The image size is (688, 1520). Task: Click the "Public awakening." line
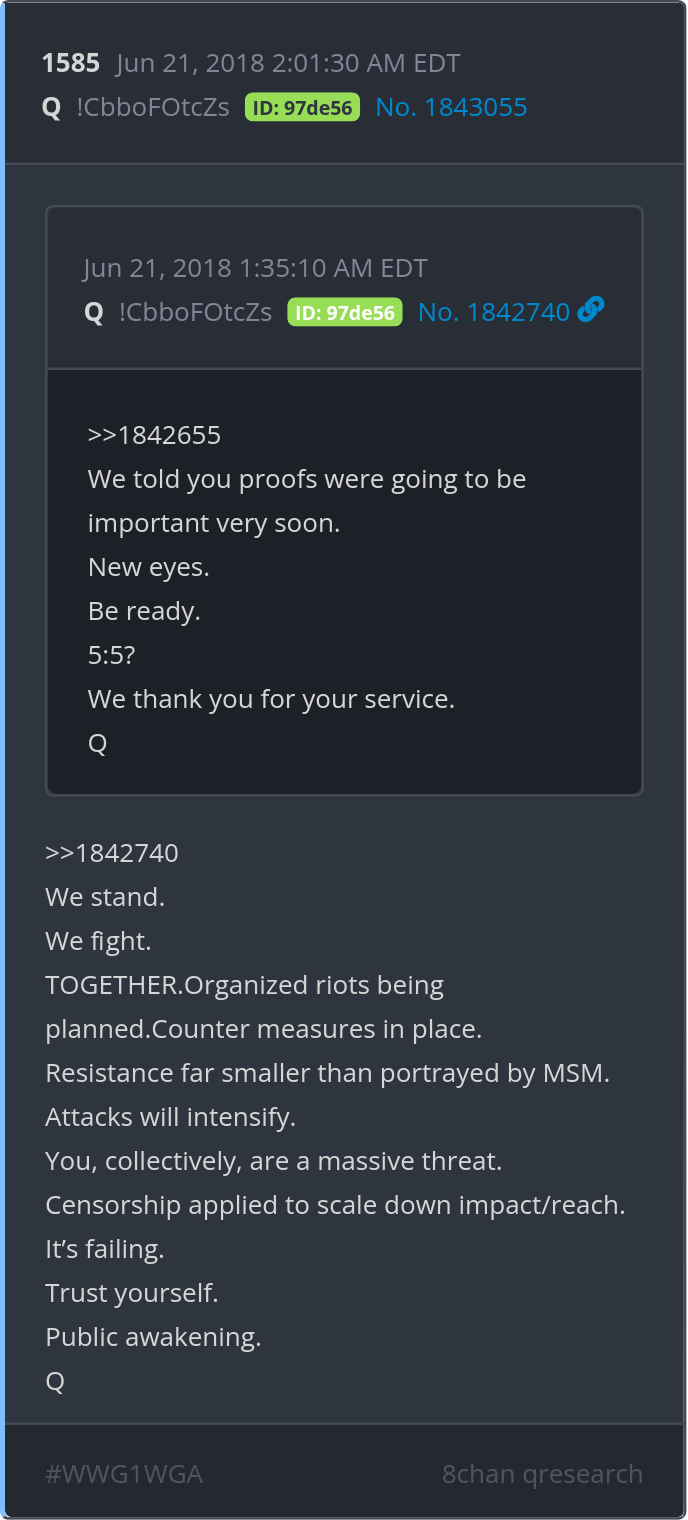(x=153, y=1337)
